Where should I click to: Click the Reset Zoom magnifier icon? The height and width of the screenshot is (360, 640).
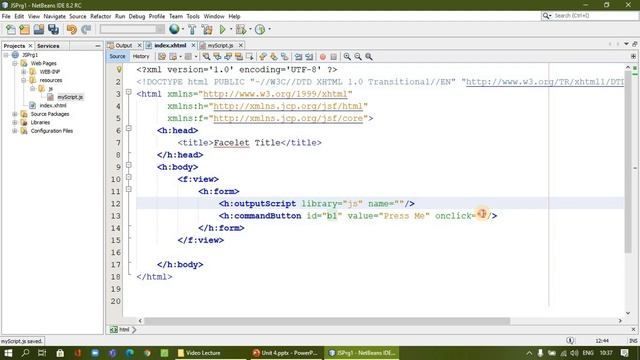click(x=369, y=57)
